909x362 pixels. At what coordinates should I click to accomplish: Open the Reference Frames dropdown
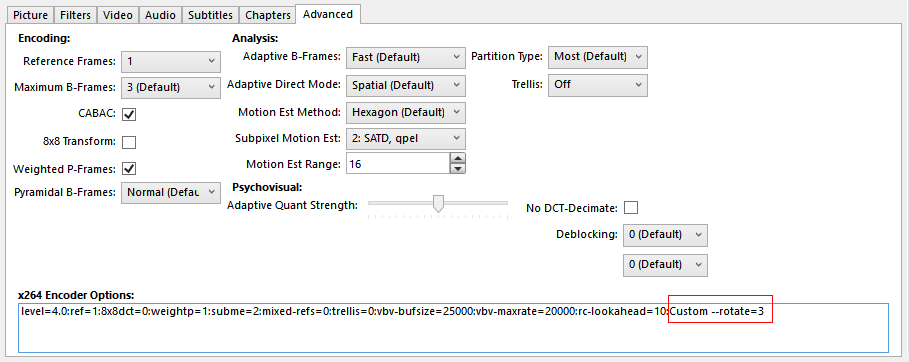(x=170, y=61)
